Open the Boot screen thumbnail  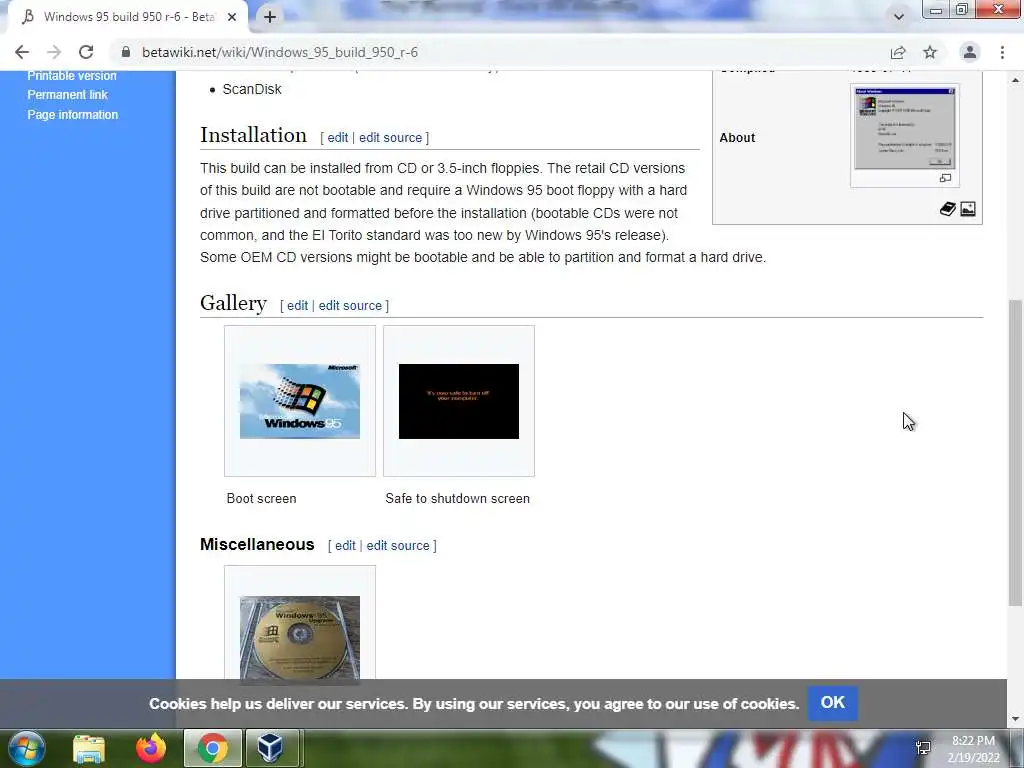[300, 401]
